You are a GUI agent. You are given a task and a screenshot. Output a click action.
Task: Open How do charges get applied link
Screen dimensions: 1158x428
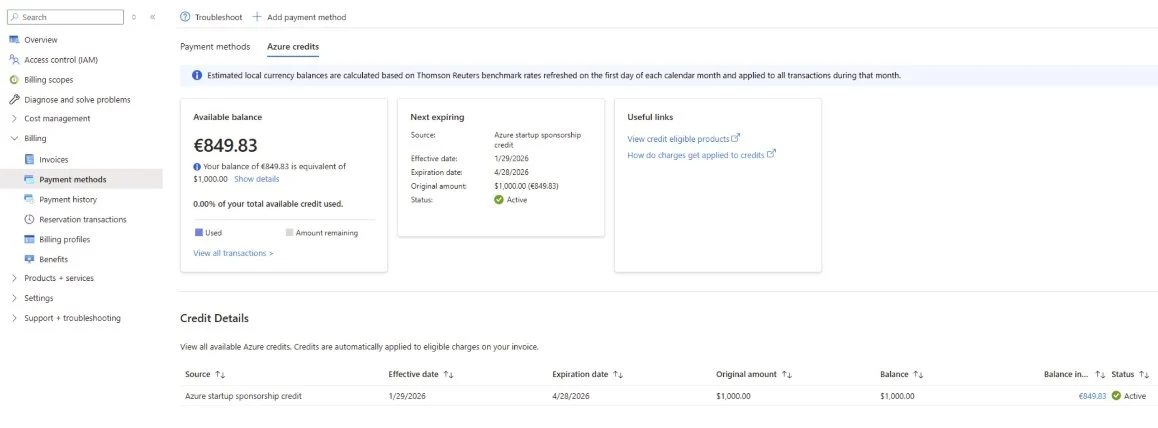(x=696, y=155)
